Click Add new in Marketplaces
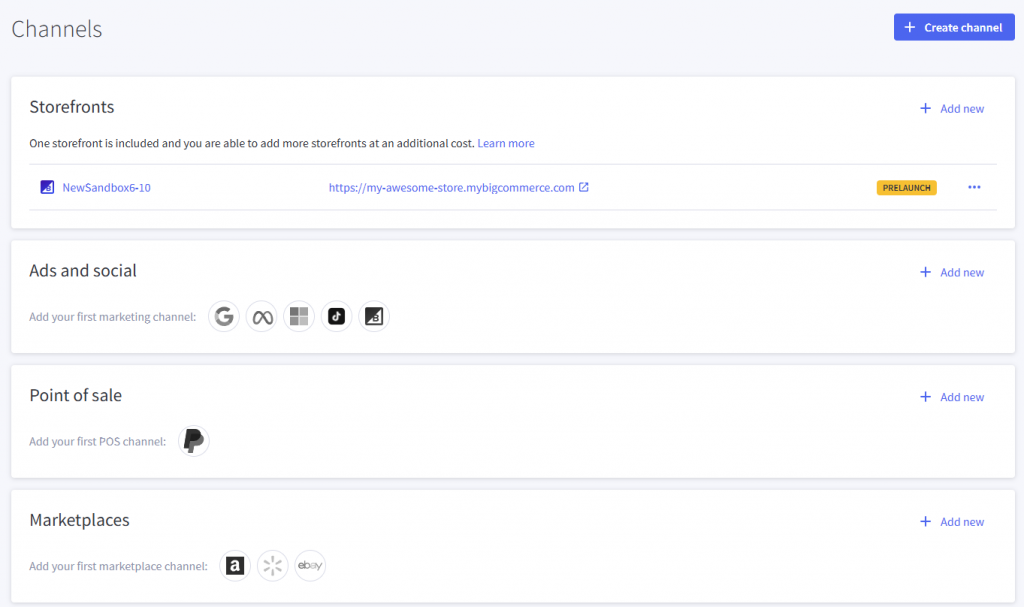1024x607 pixels. tap(952, 522)
